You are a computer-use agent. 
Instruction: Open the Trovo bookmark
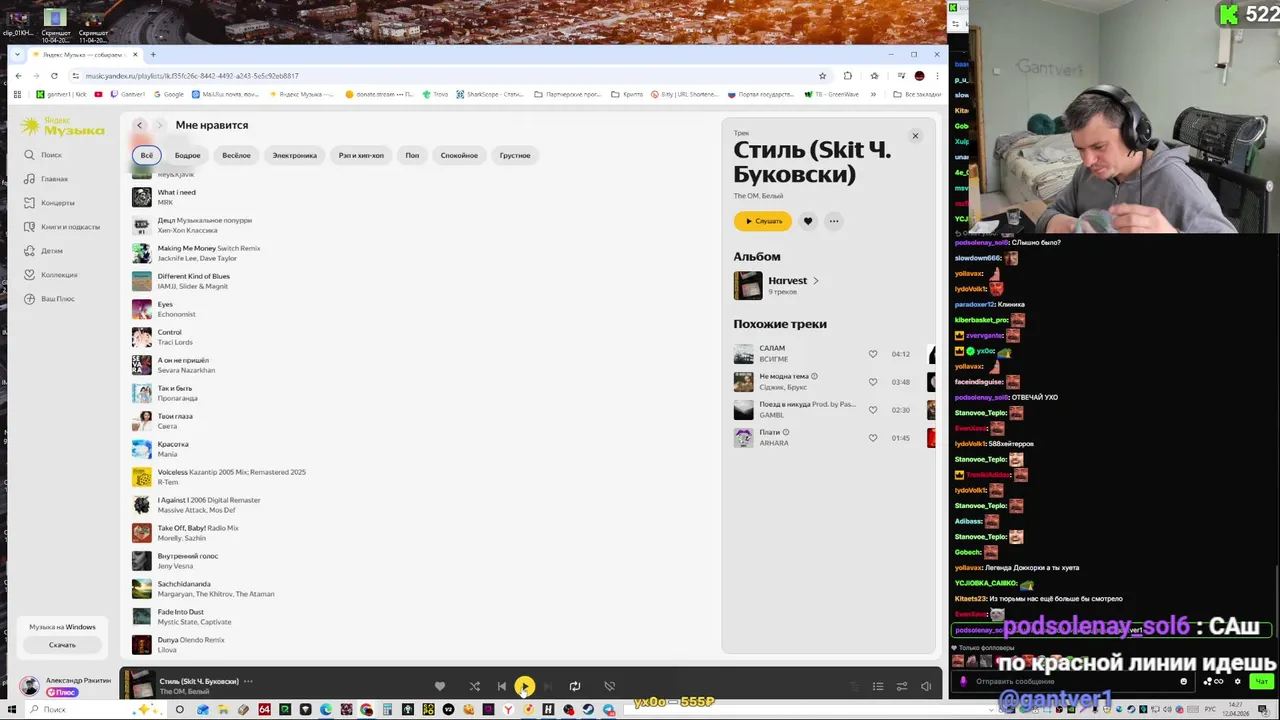[x=435, y=94]
